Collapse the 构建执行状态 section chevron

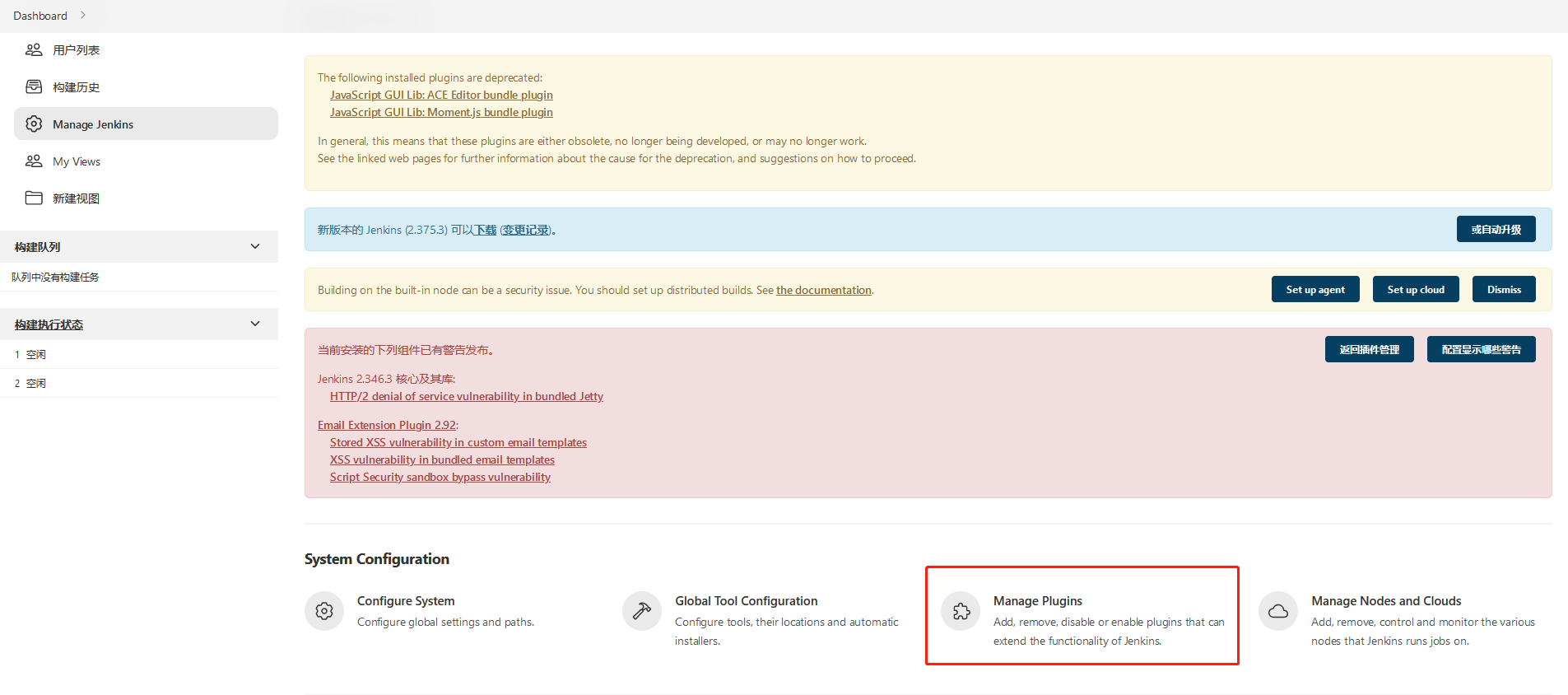pos(255,324)
